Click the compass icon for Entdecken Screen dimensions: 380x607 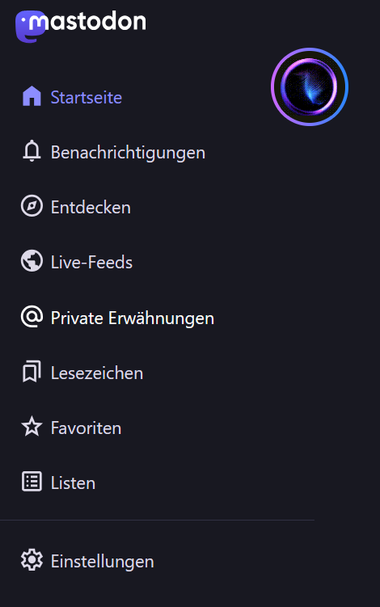click(x=32, y=206)
